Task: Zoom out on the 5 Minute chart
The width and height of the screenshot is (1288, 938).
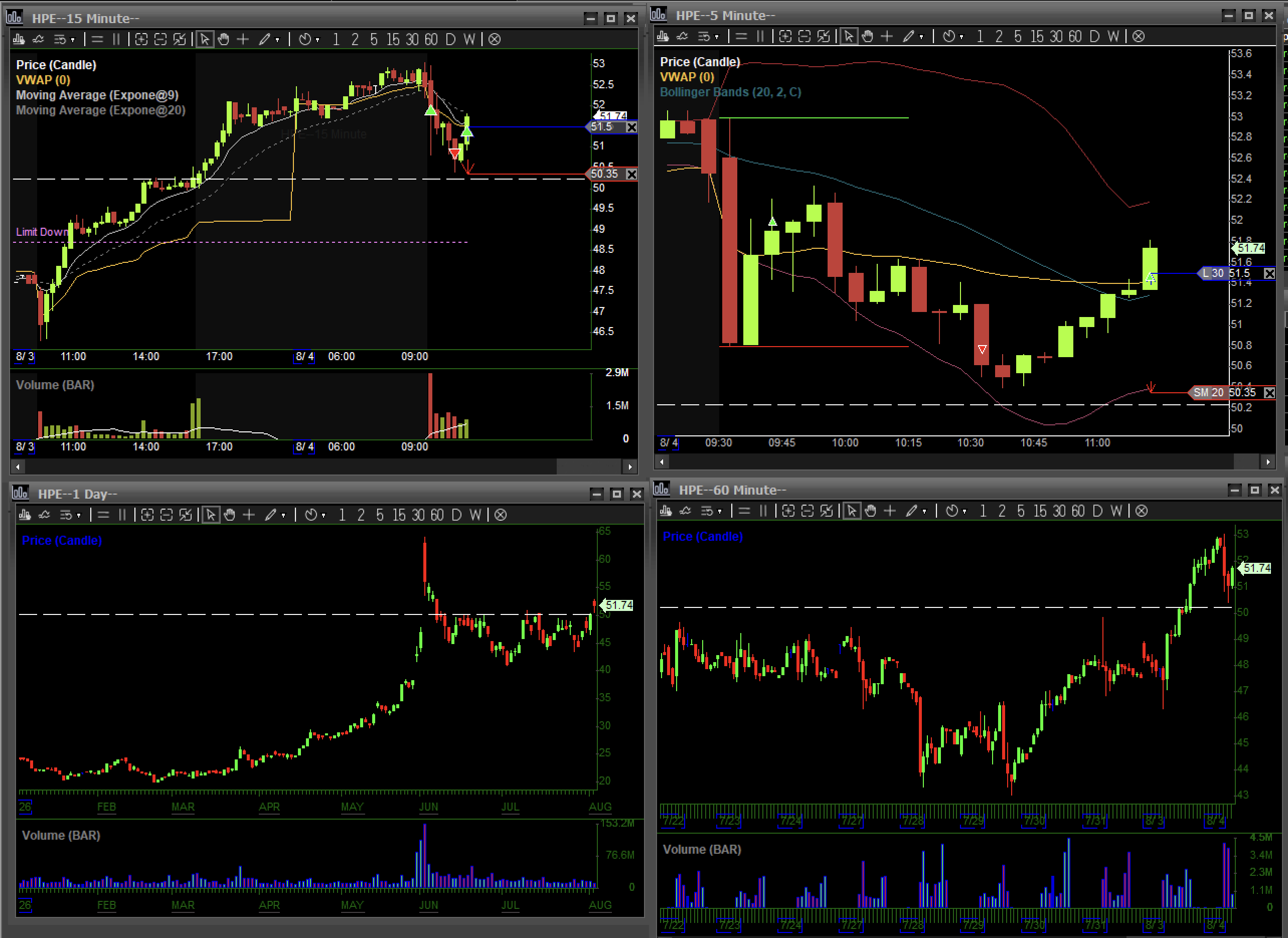Action: pos(804,36)
